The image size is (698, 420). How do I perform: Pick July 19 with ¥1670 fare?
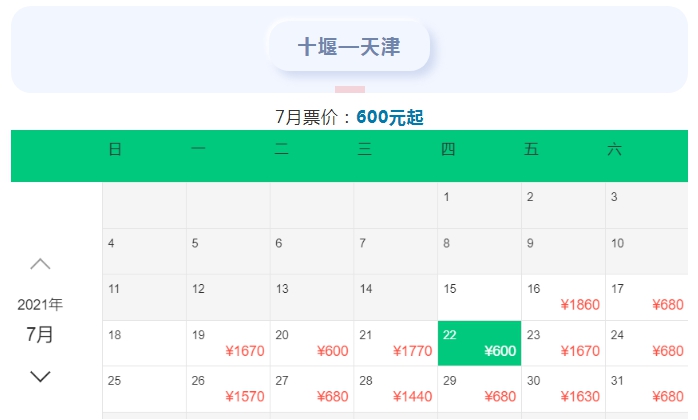tap(228, 343)
